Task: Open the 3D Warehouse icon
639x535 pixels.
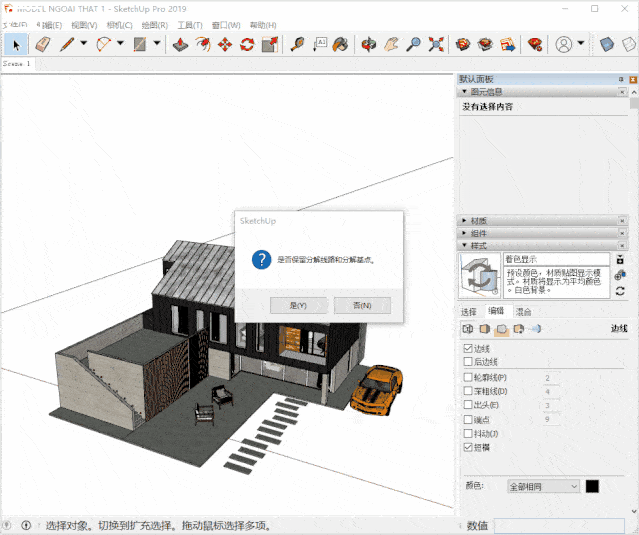Action: coord(463,44)
